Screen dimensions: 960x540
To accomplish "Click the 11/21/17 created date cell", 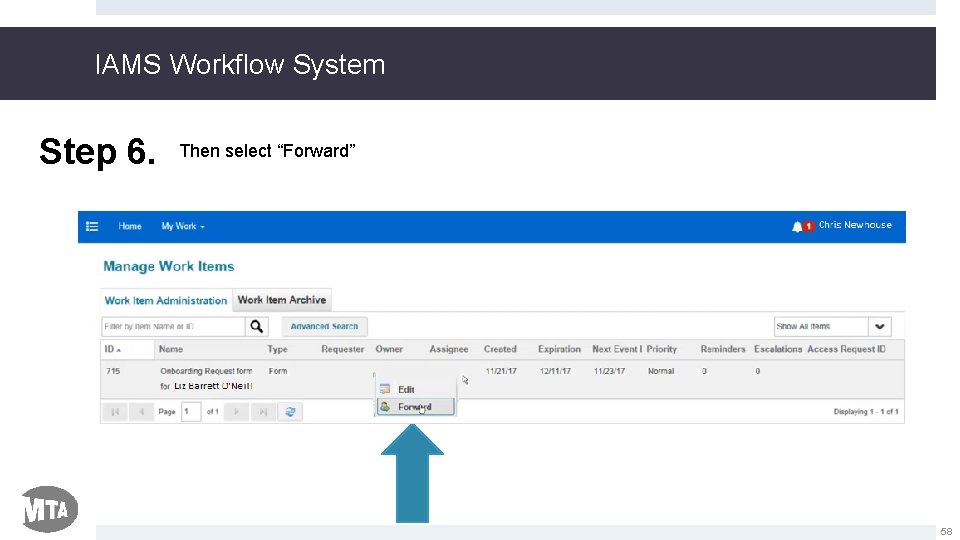I will (501, 371).
